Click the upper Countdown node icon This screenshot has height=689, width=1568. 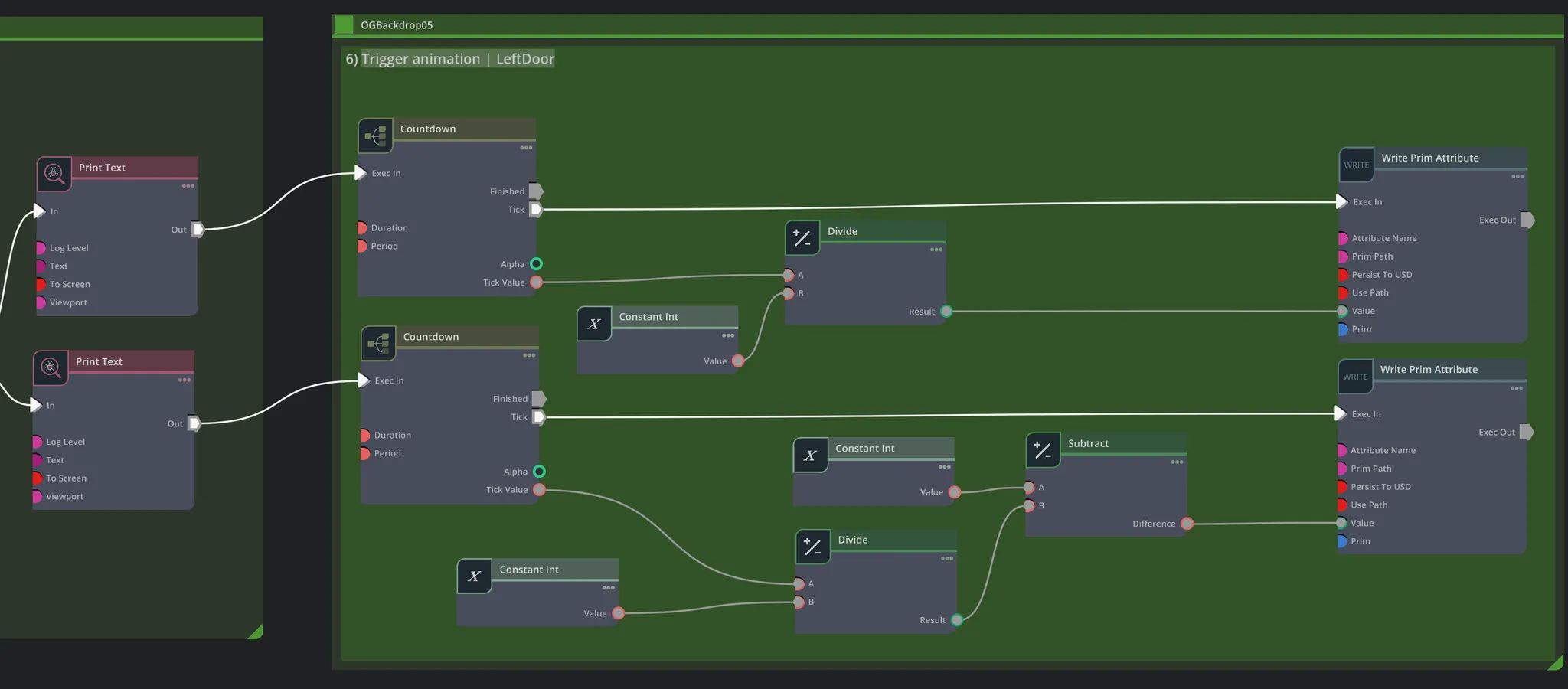(375, 136)
